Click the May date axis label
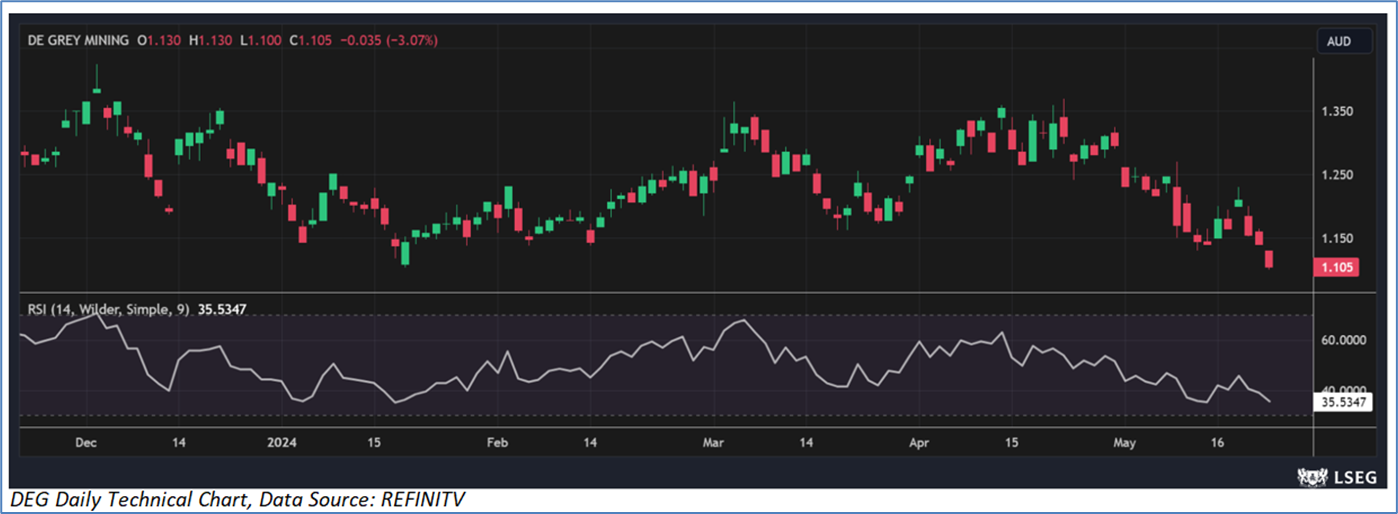Screen dimensions: 1398x514 tap(1126, 441)
